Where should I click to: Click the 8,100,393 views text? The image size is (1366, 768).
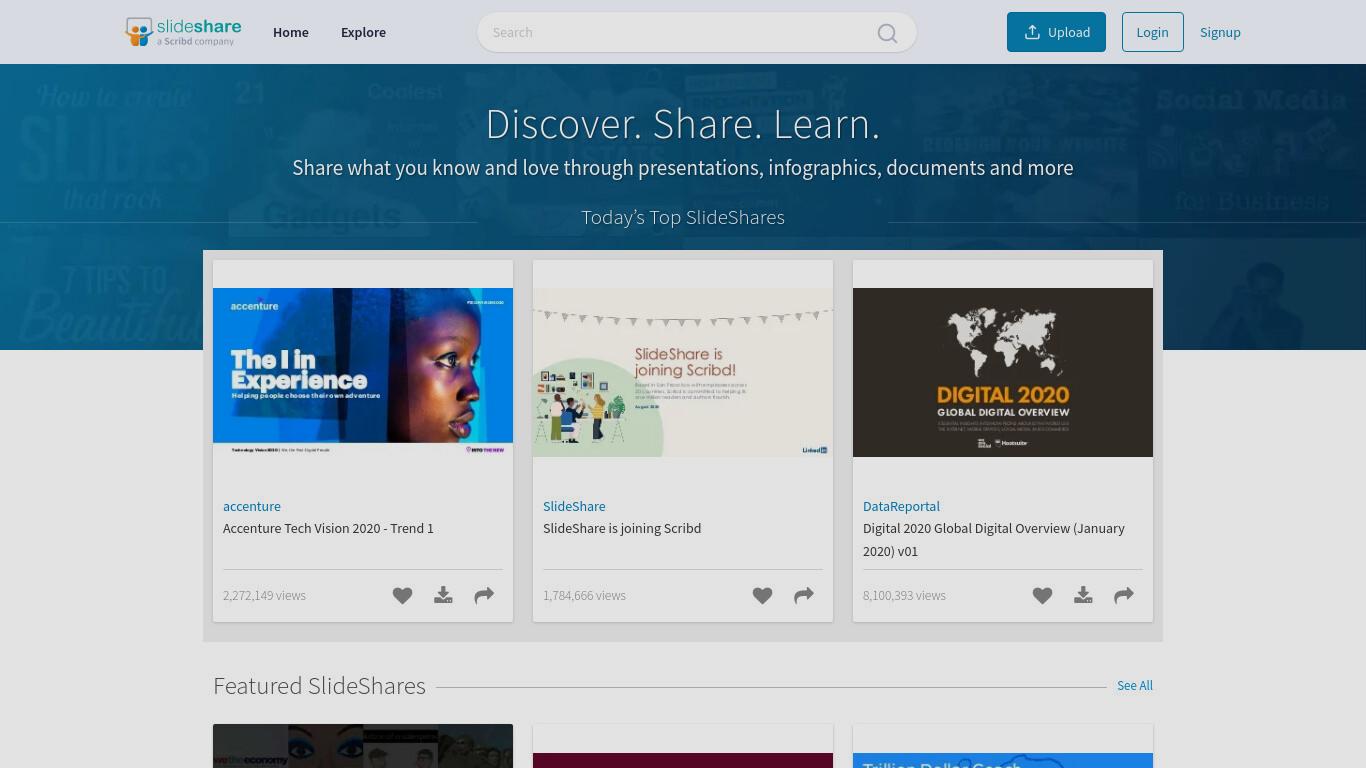click(904, 595)
